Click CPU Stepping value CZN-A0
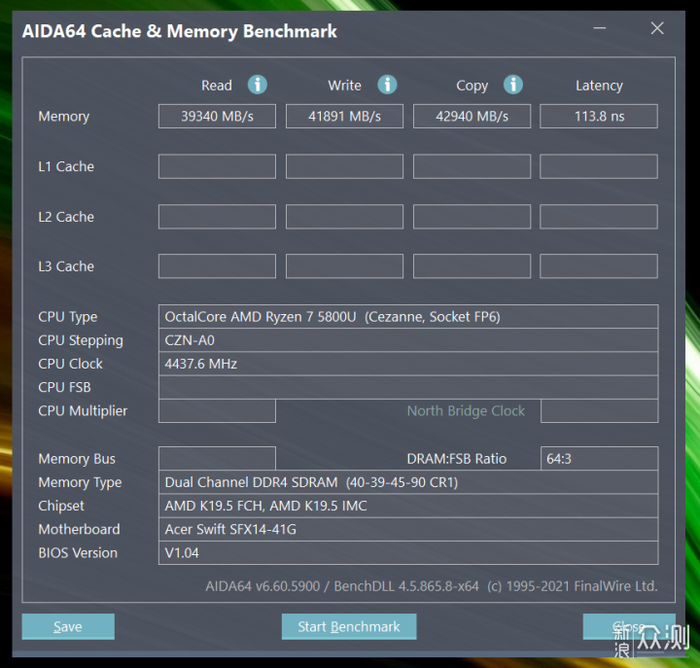Viewport: 700px width, 668px height. 190,340
